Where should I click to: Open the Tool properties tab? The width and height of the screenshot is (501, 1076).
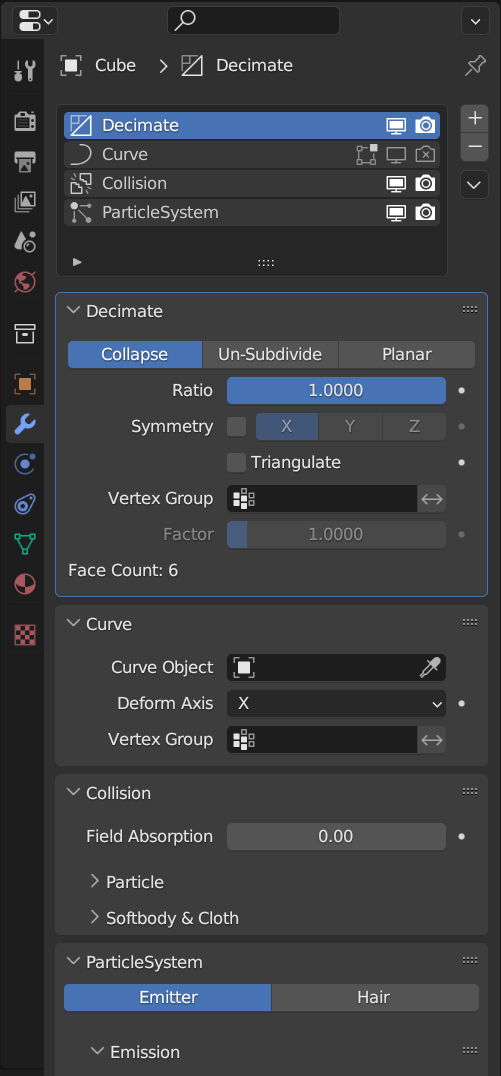coord(25,70)
